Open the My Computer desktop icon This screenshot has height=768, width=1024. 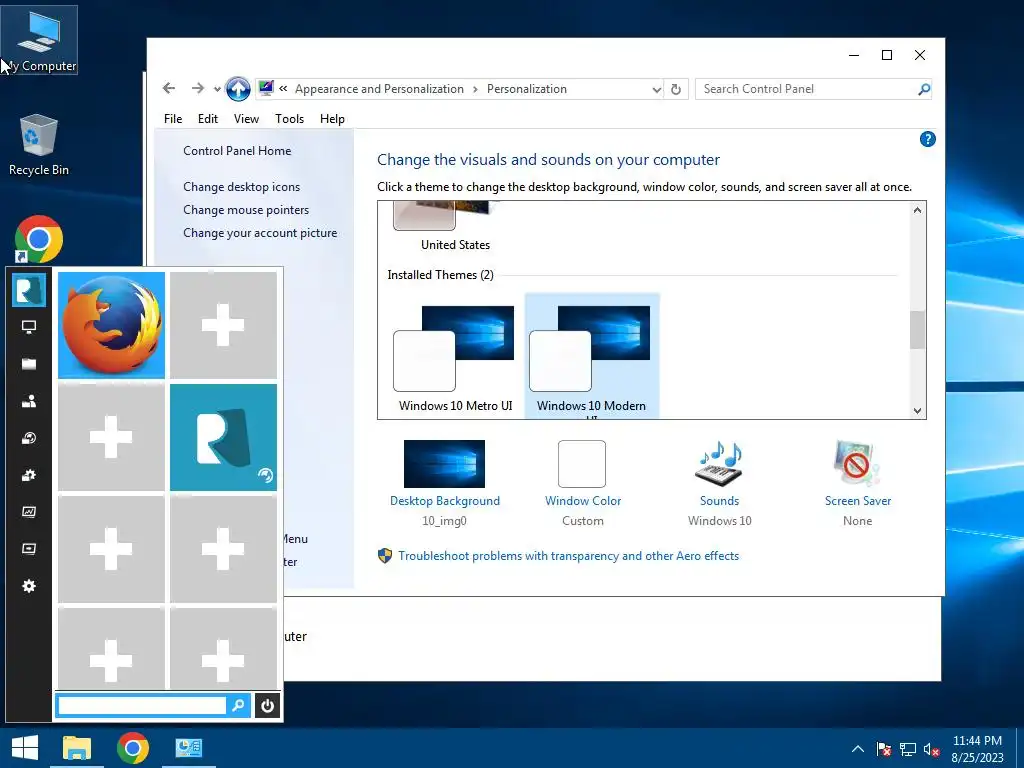(39, 40)
